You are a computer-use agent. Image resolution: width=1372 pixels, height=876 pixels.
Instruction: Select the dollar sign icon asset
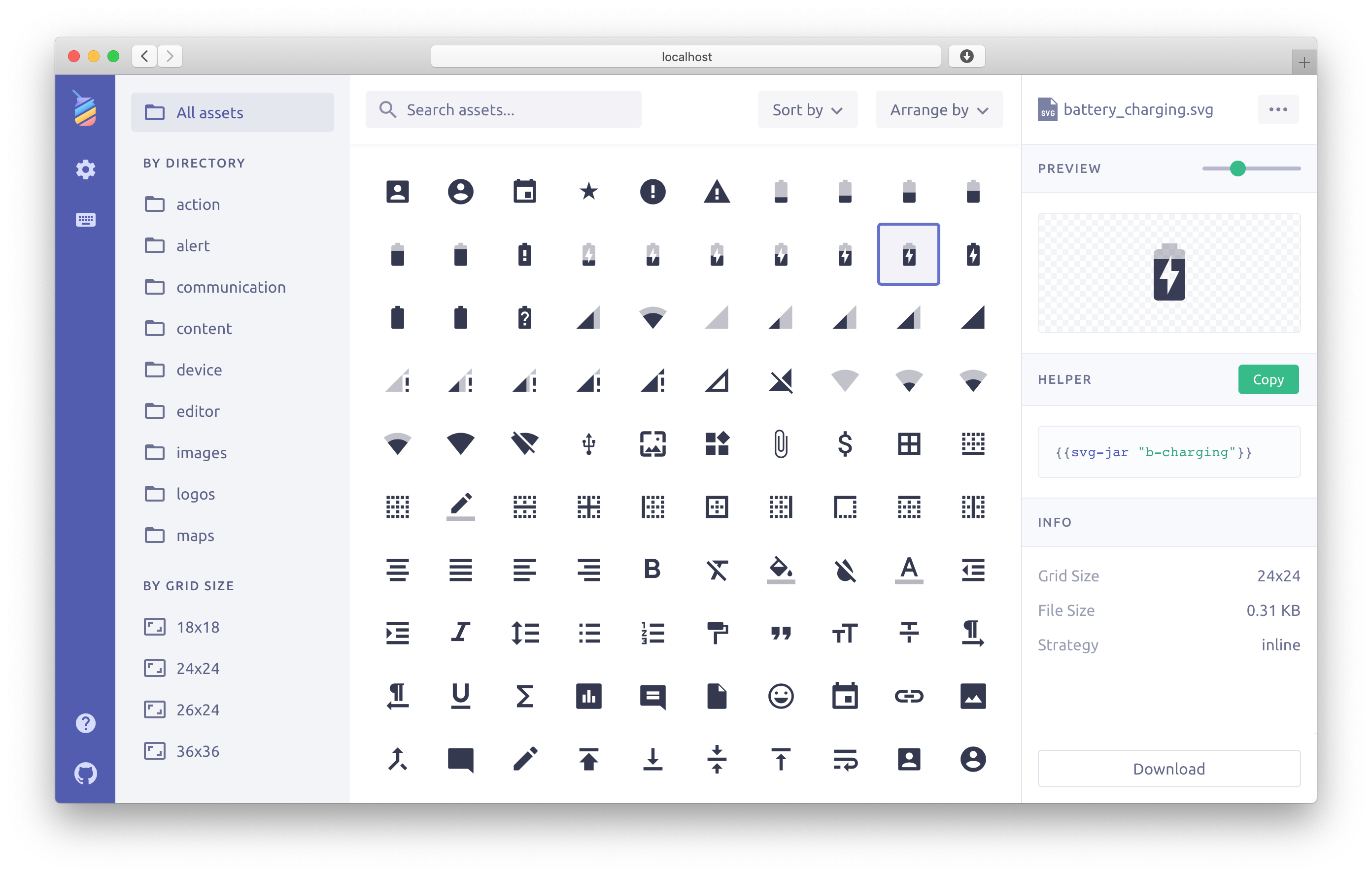[x=845, y=444]
